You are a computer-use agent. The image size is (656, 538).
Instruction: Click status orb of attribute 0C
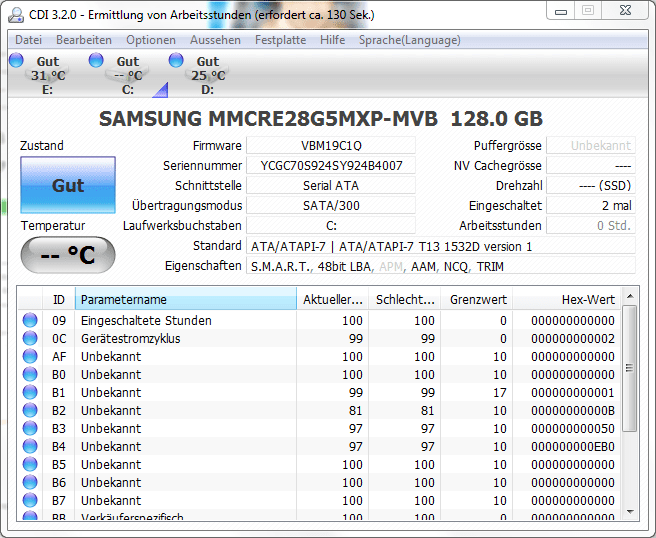[x=30, y=338]
